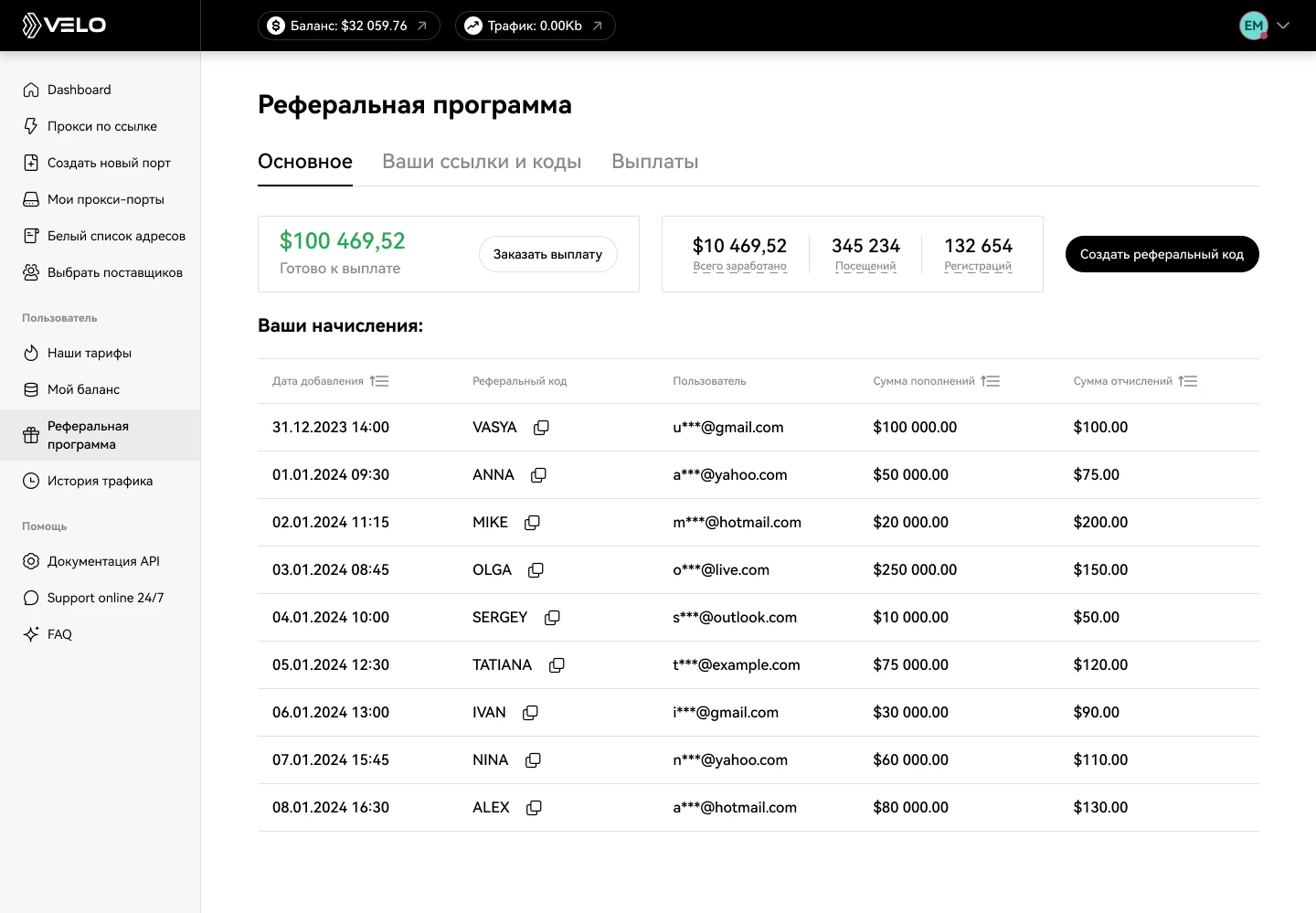Click Создать реферальный код button
This screenshot has height=913, width=1316.
(x=1162, y=254)
